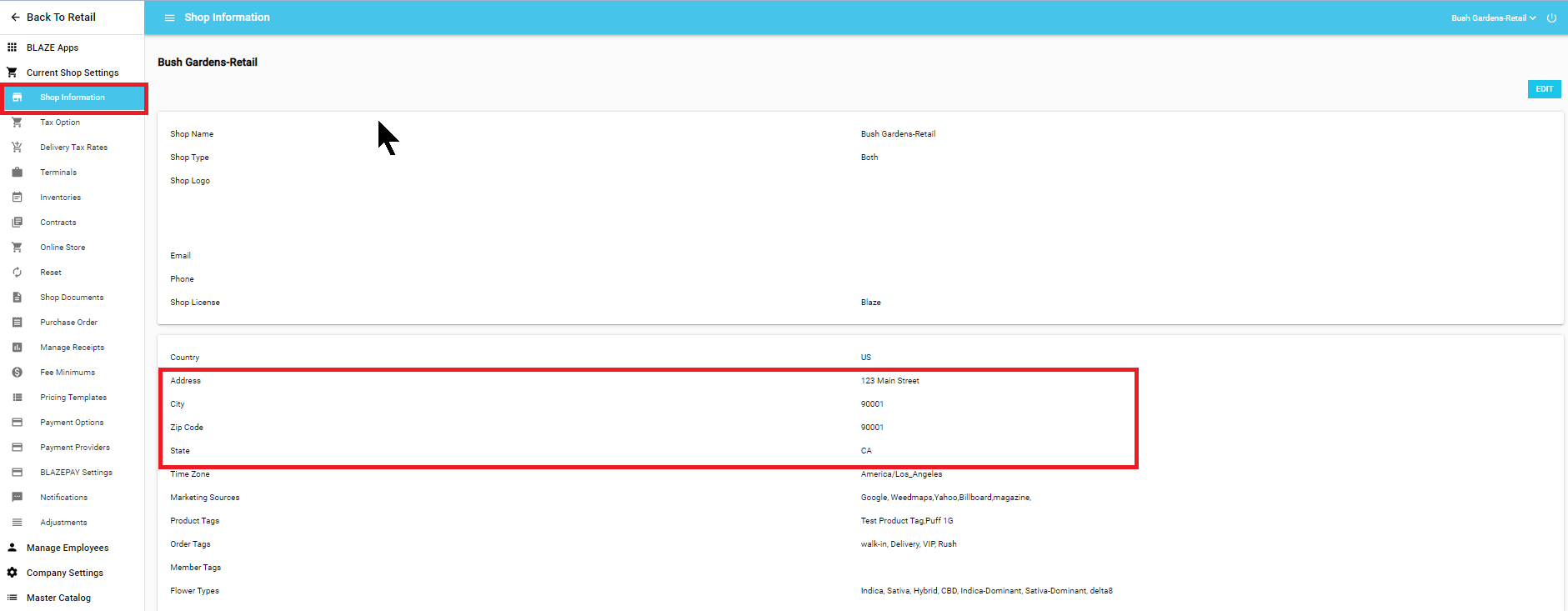
Task: Open the Online Store settings link
Action: click(63, 248)
